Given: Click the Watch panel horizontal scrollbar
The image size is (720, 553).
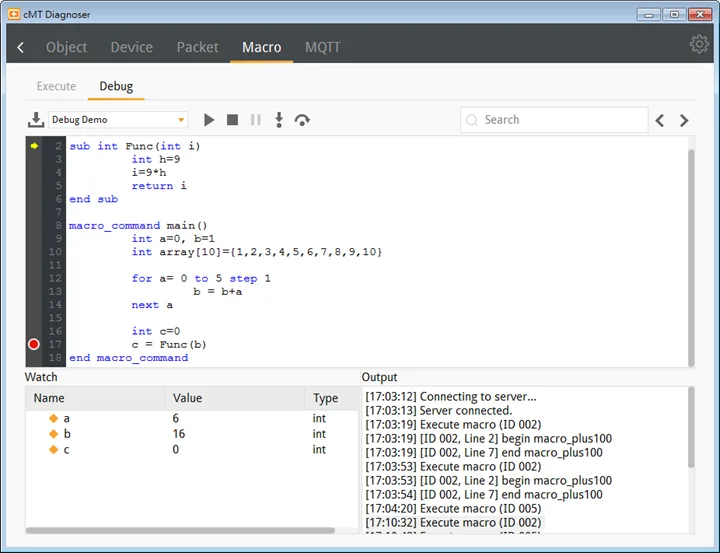Looking at the screenshot, I should pos(180,530).
